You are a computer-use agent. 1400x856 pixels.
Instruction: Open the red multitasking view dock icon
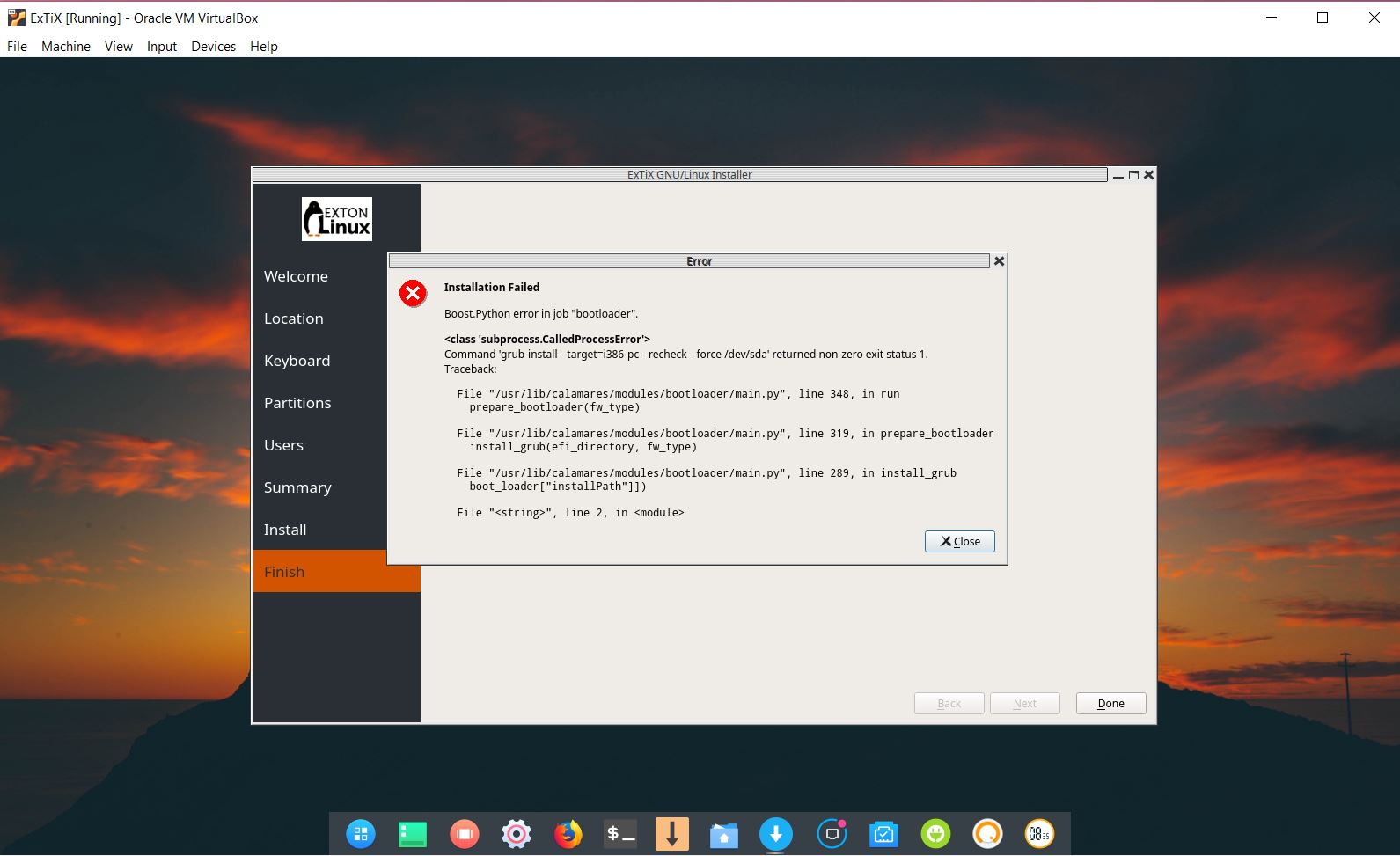(x=465, y=833)
